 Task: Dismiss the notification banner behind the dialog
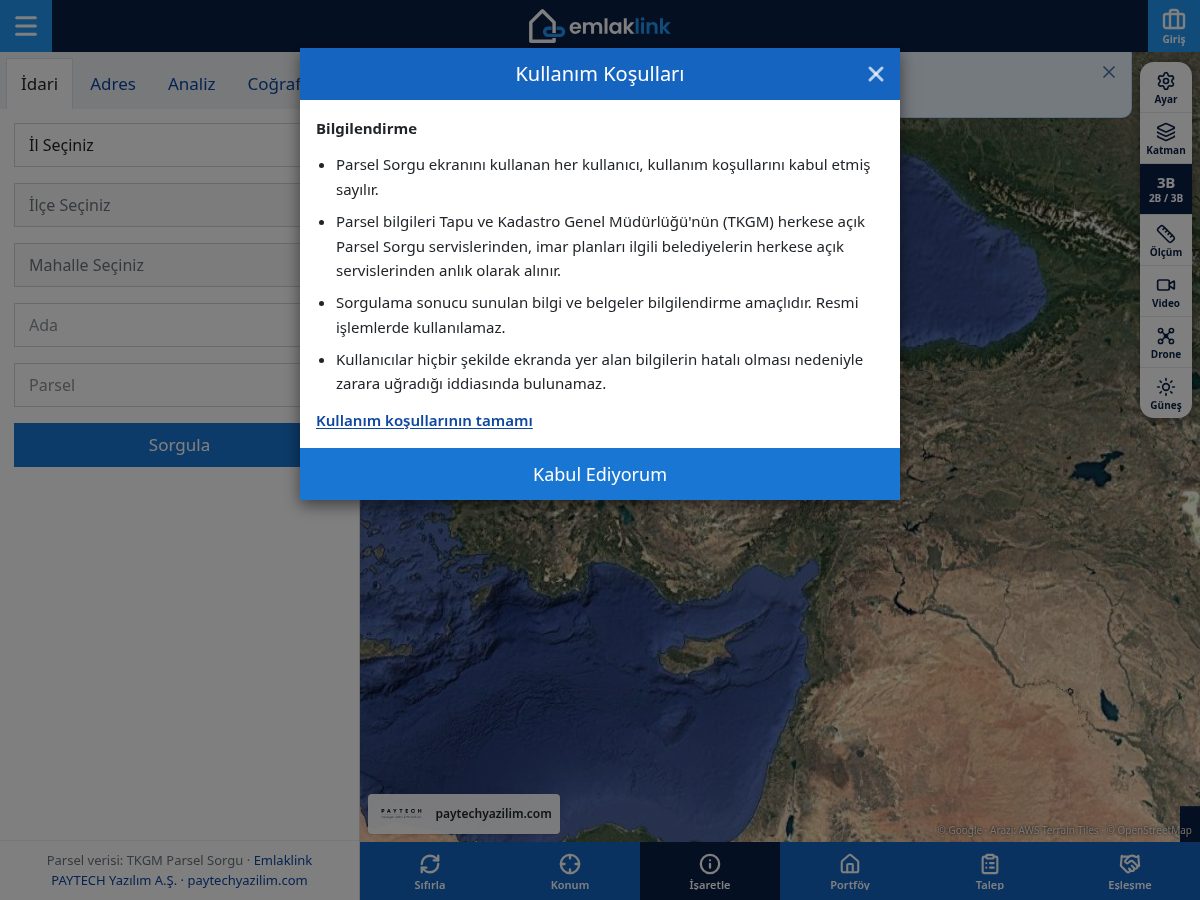[x=1108, y=72]
